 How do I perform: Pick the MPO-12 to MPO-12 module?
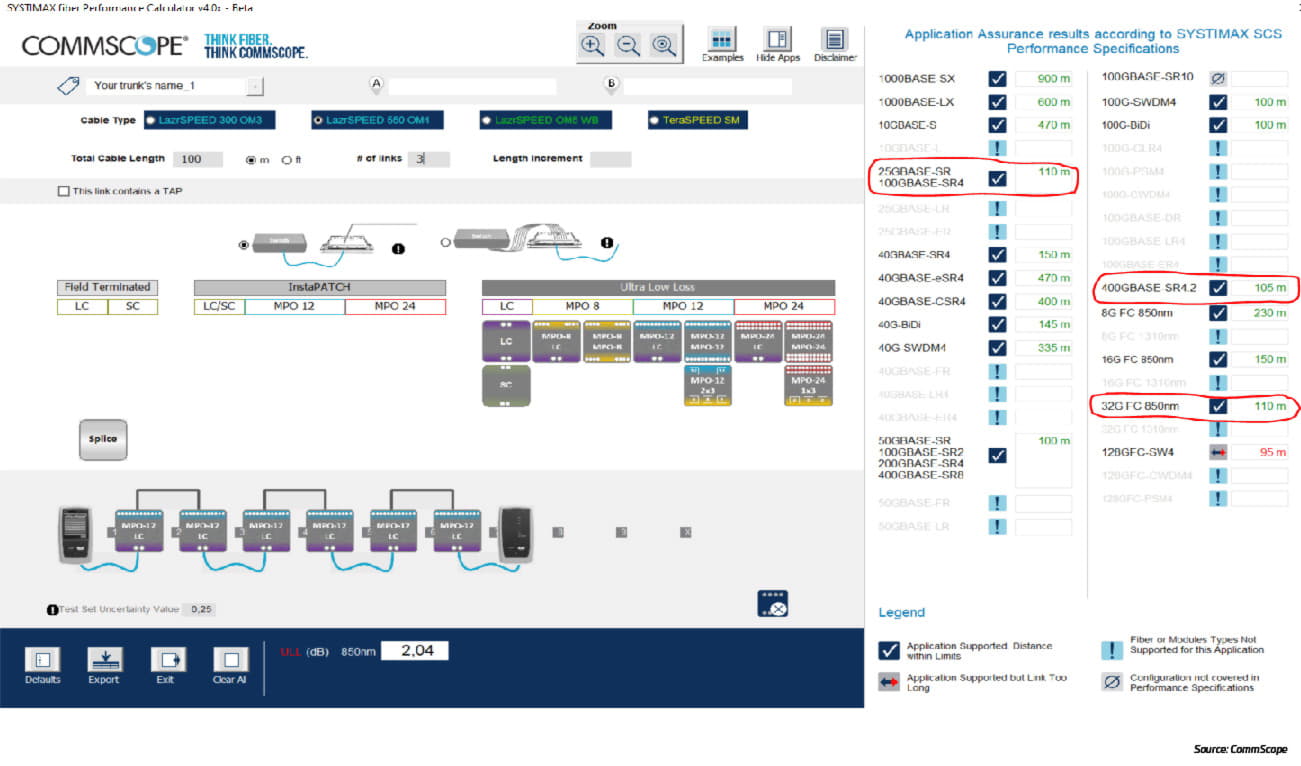coord(708,341)
